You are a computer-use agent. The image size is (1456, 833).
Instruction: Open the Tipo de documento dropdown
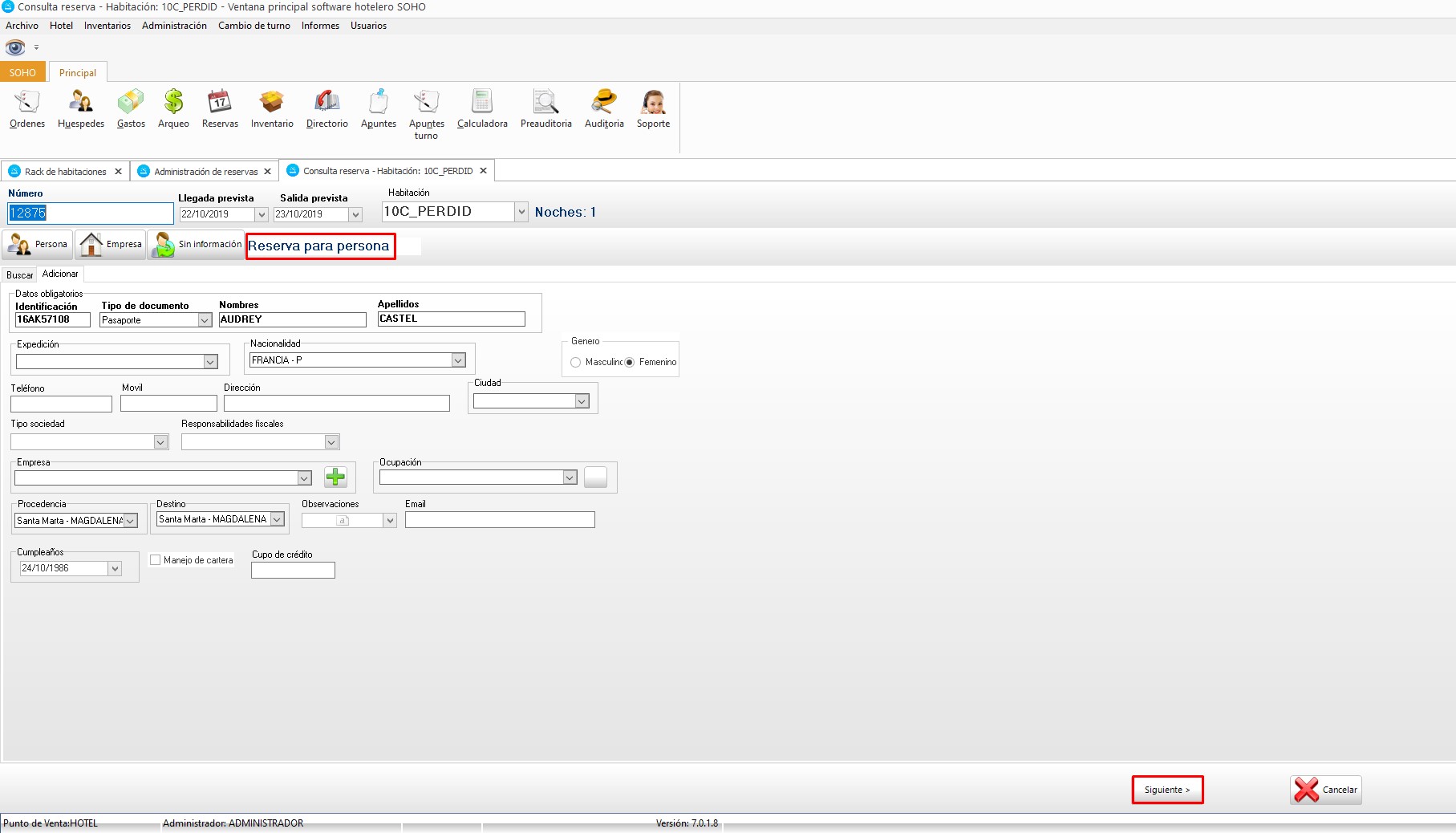pyautogui.click(x=205, y=320)
